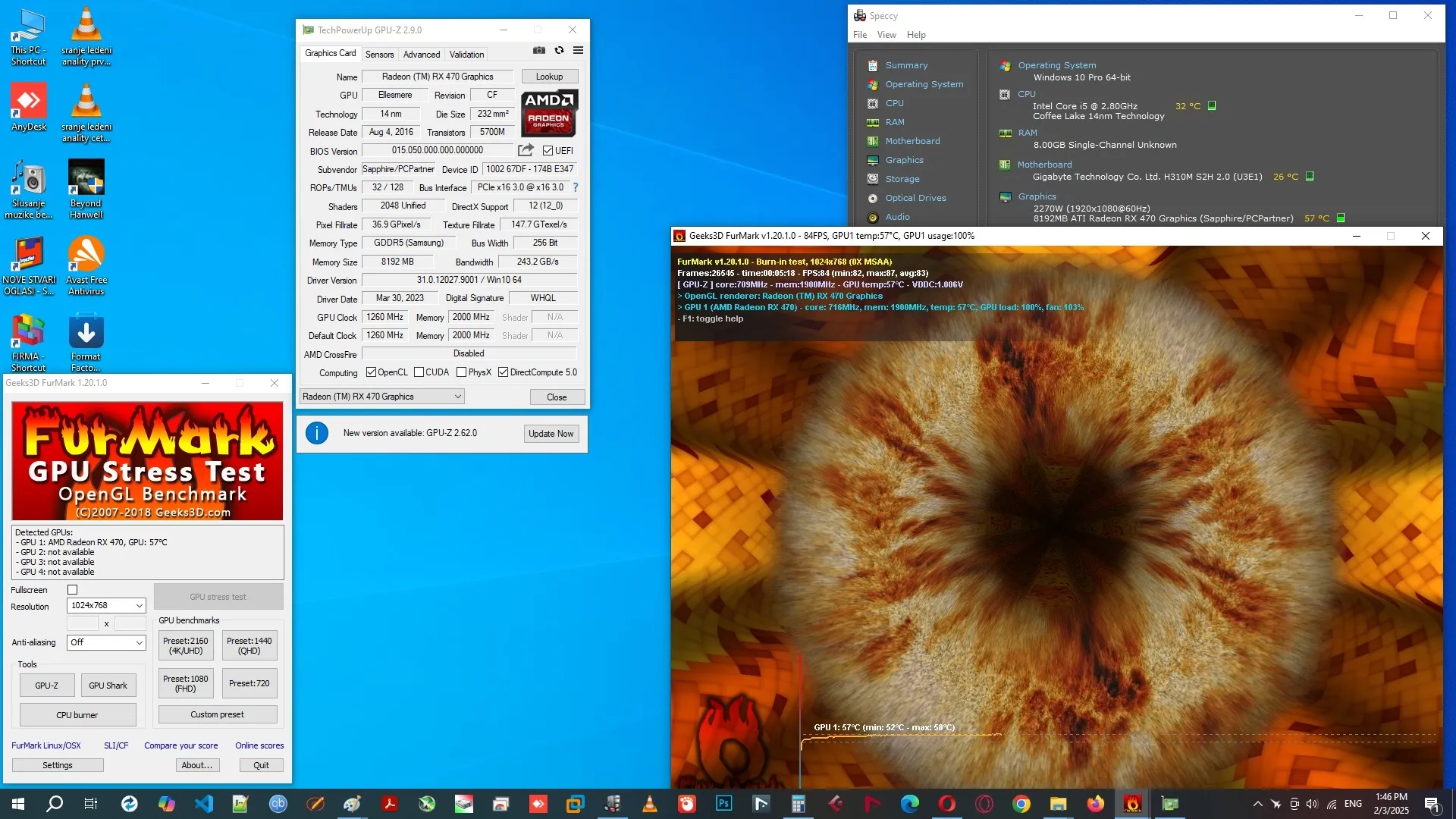Show hidden system tray icons
Image resolution: width=1456 pixels, height=819 pixels.
[x=1257, y=804]
